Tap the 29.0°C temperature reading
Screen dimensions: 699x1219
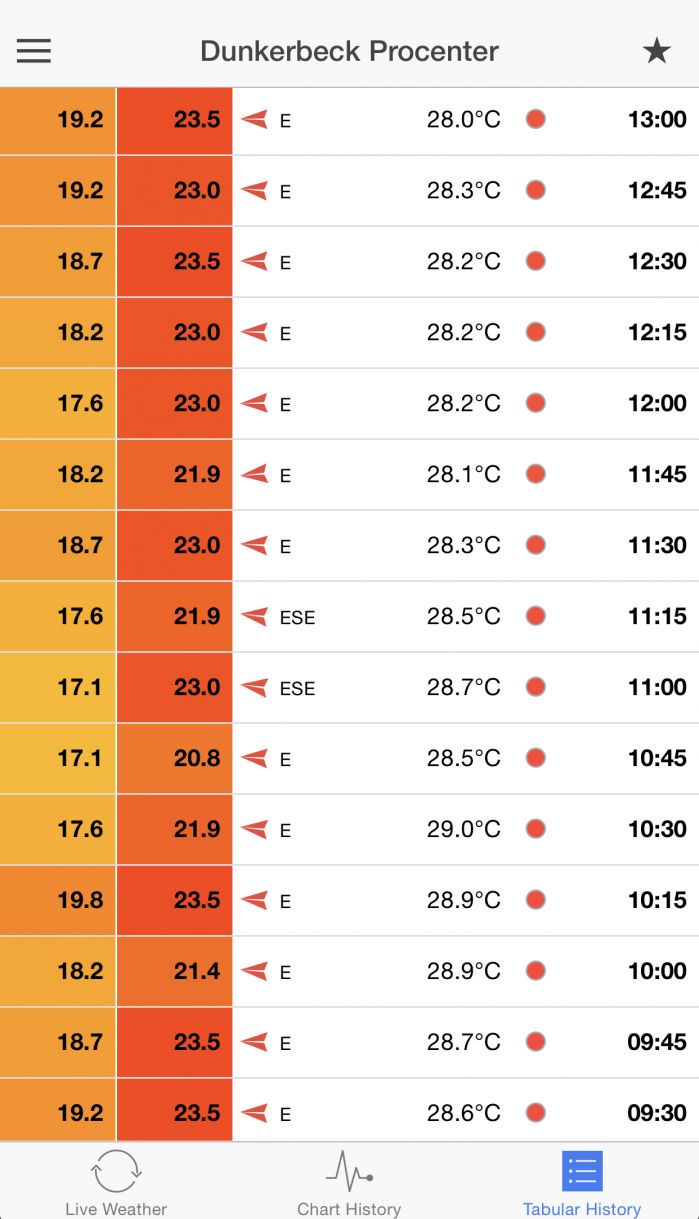click(464, 829)
